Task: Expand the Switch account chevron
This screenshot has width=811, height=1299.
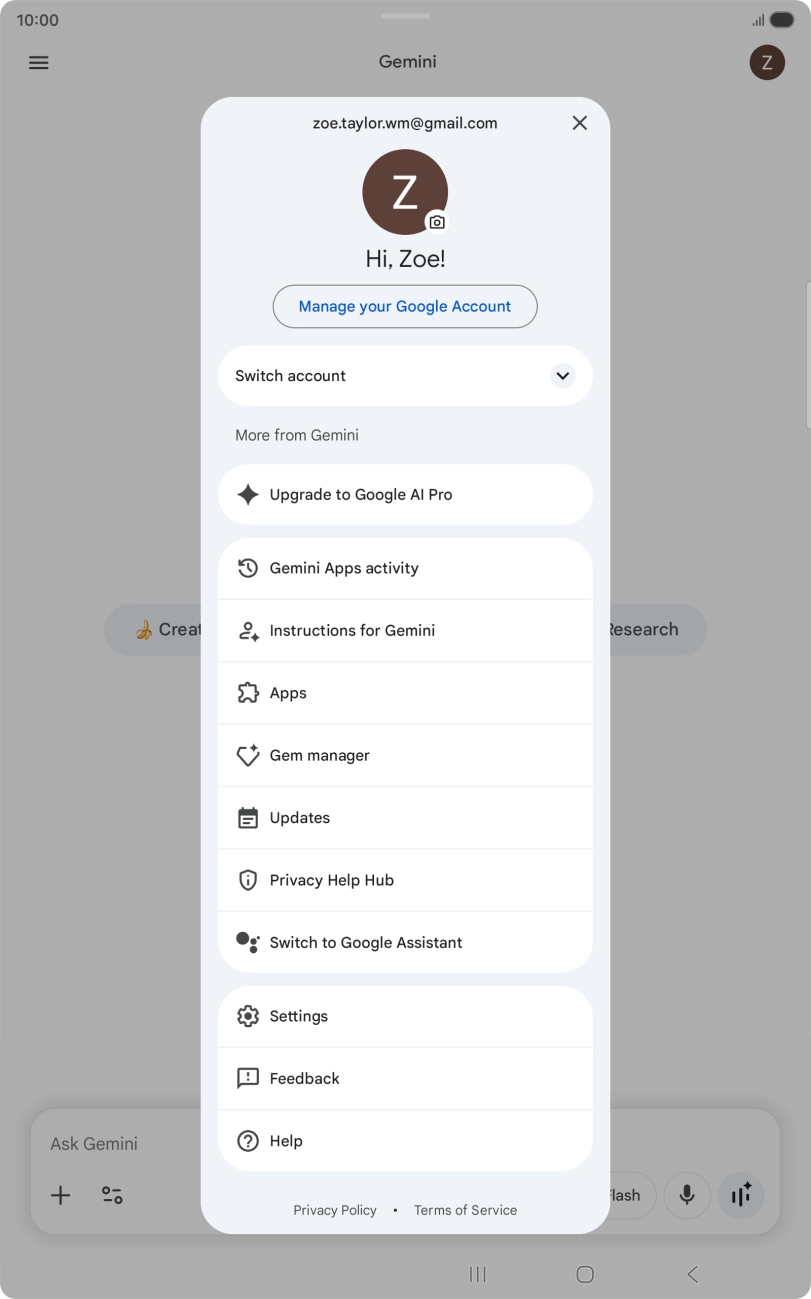Action: point(563,376)
